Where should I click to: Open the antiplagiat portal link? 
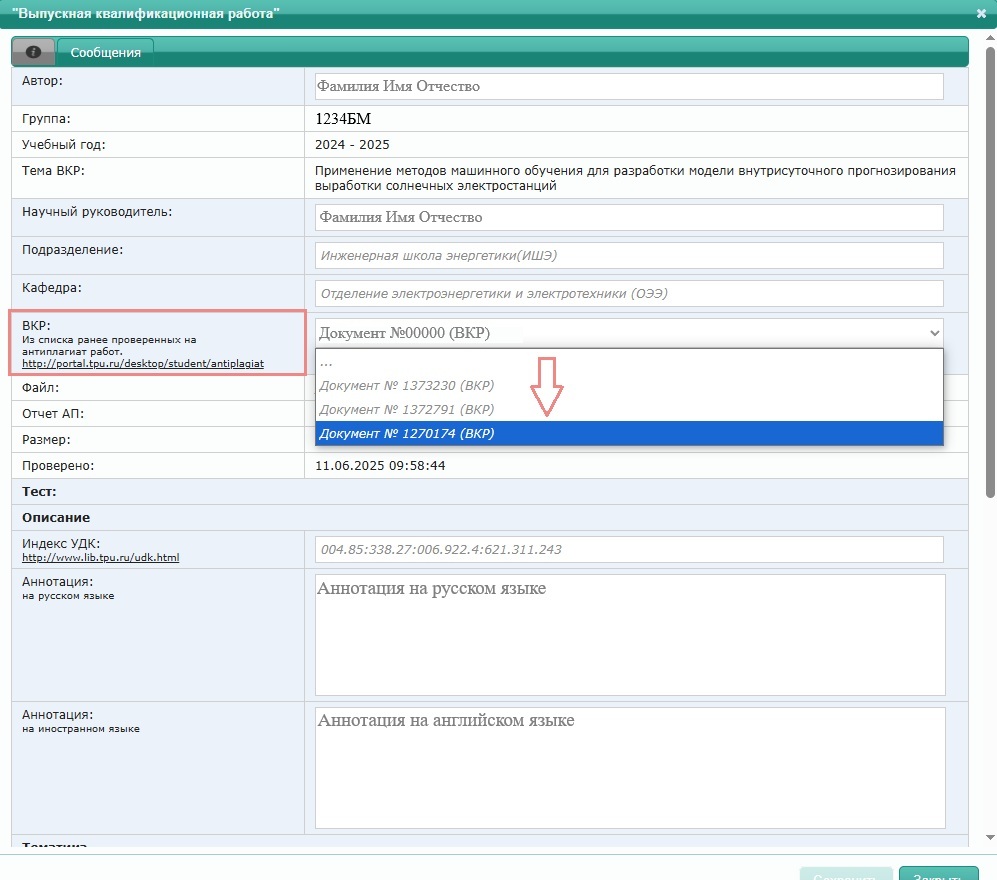(143, 364)
